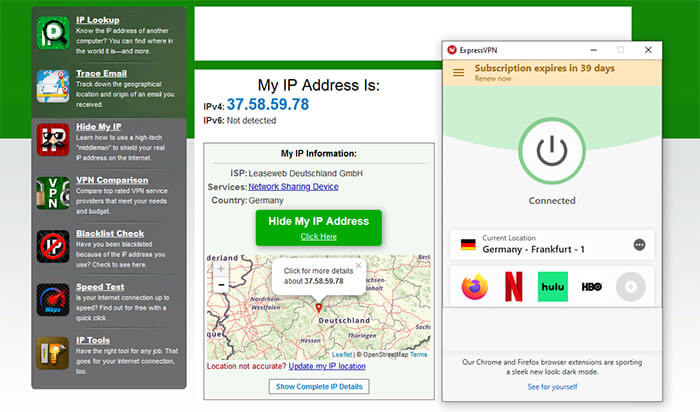Click the IP Tools toolbox icon
The image size is (700, 412).
pyautogui.click(x=53, y=353)
